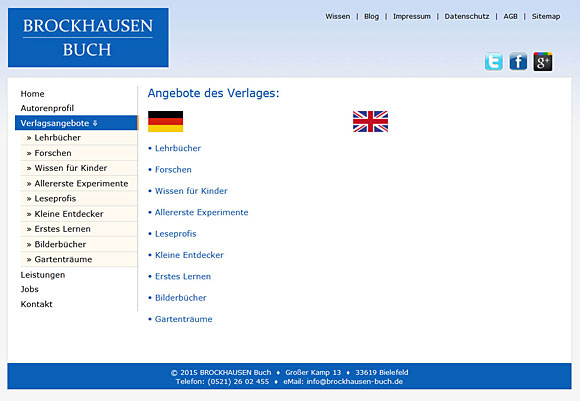Follow the blue Lehrbücher link in content
Screen dimensions: 580x401
(178, 148)
